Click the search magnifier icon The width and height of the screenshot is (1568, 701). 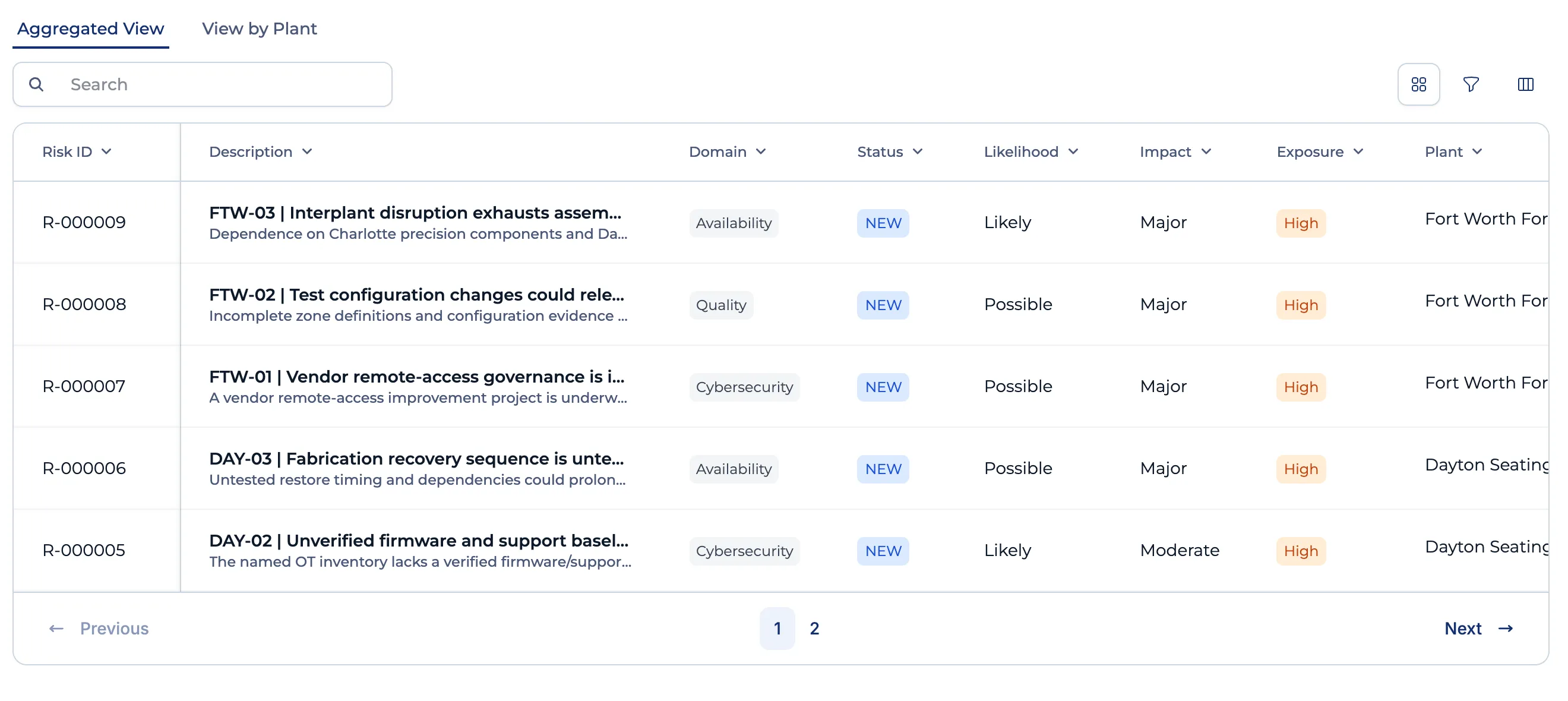(x=36, y=84)
